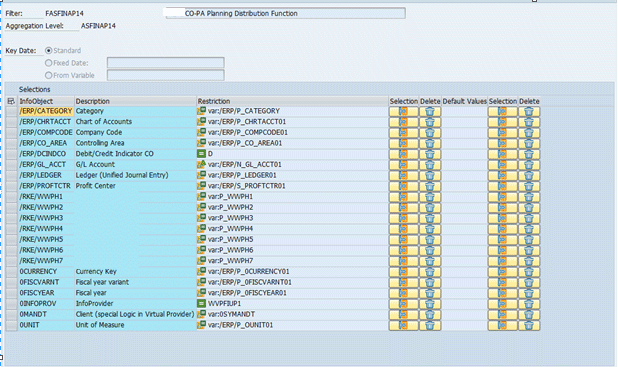This screenshot has height=367, width=618.
Task: Click the aggregation level value ASFINAP14
Action: point(98,26)
